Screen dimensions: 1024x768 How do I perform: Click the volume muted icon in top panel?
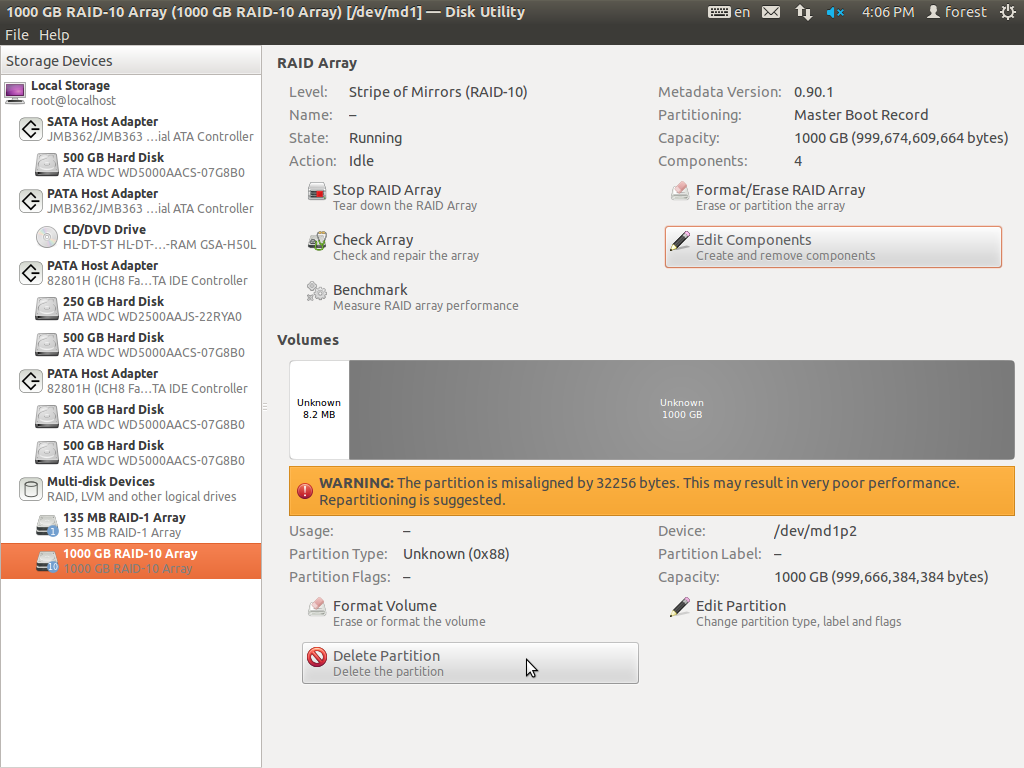point(836,12)
